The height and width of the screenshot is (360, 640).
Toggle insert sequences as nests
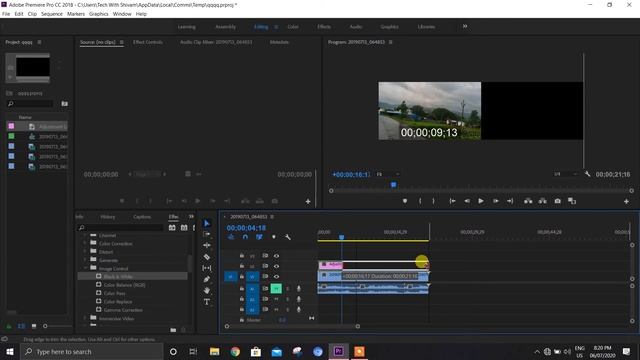click(x=231, y=237)
